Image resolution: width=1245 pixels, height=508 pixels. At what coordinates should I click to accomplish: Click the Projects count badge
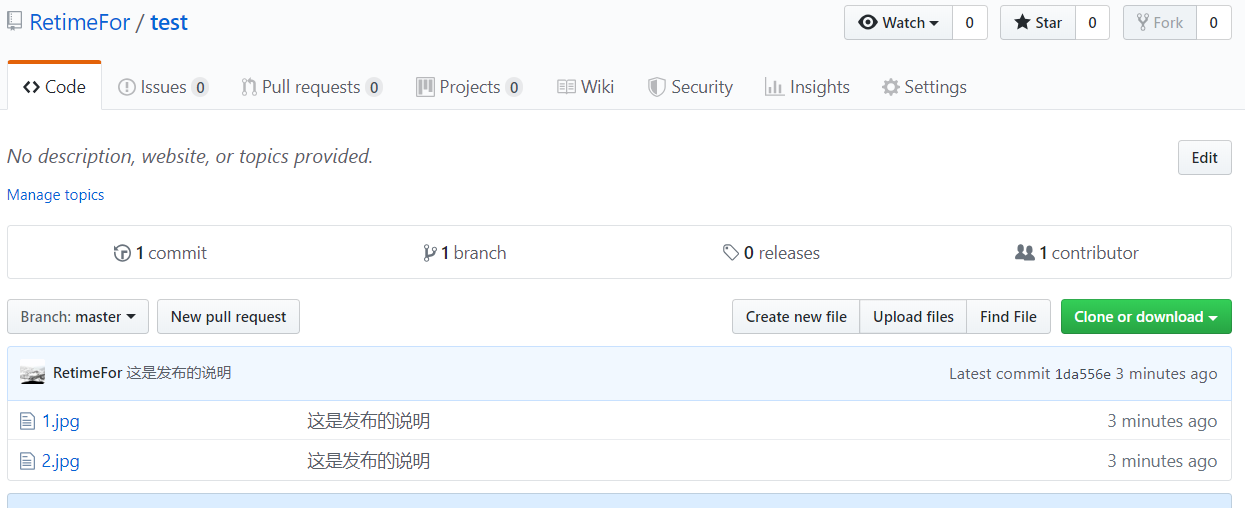pos(514,88)
